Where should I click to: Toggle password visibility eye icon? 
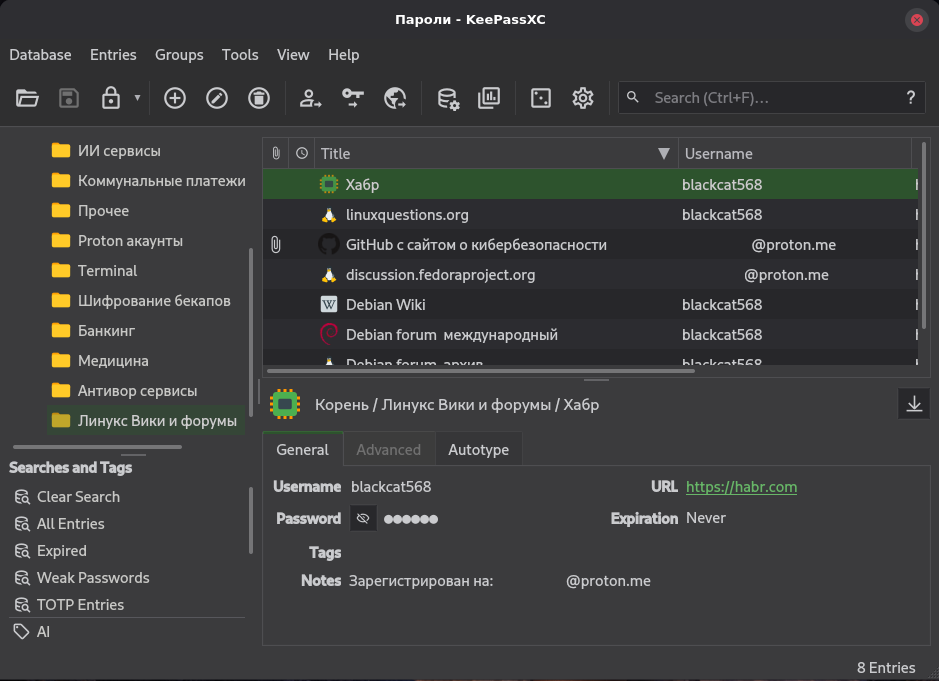pos(363,519)
